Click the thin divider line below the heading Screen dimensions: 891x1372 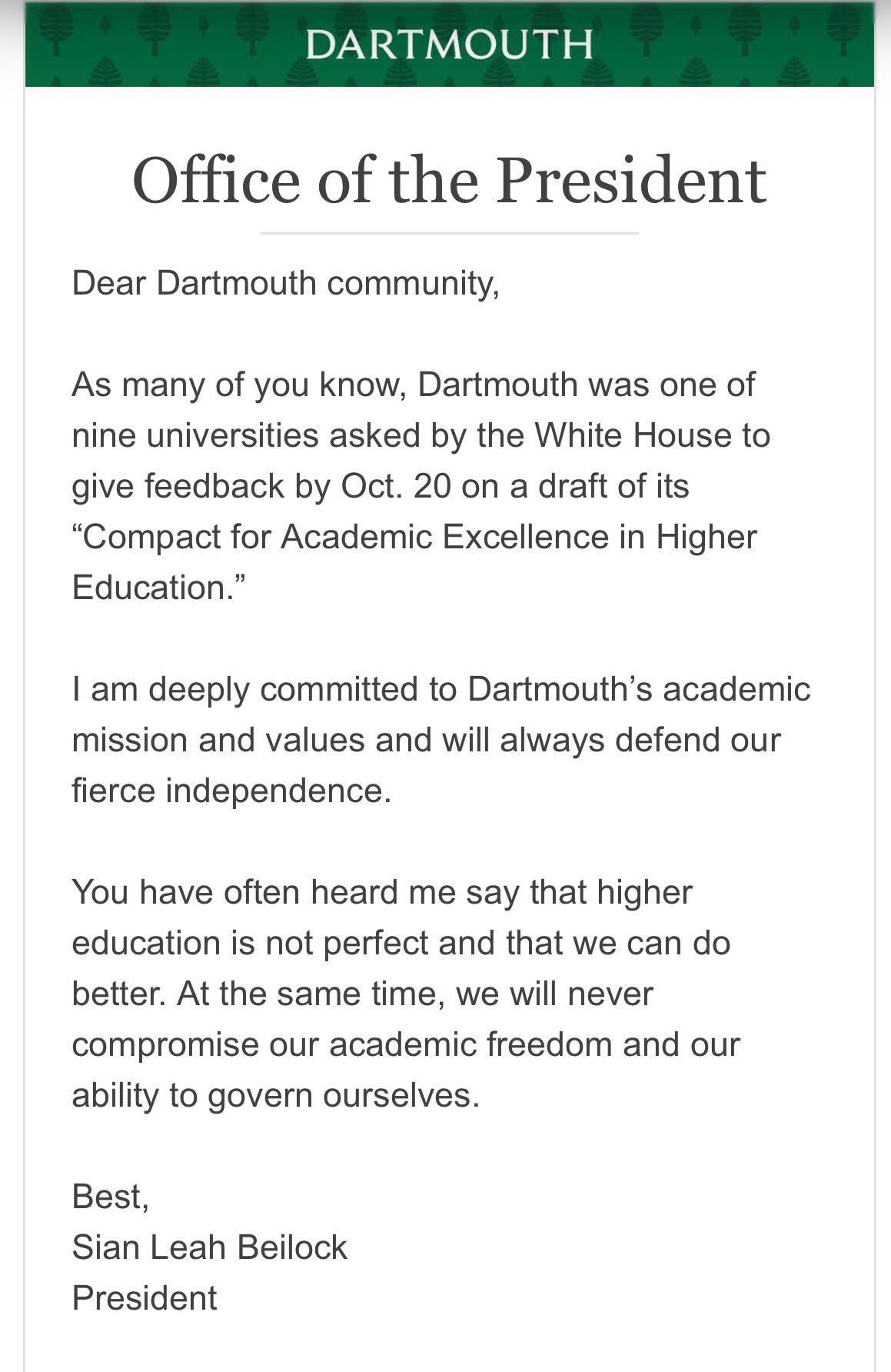point(449,232)
